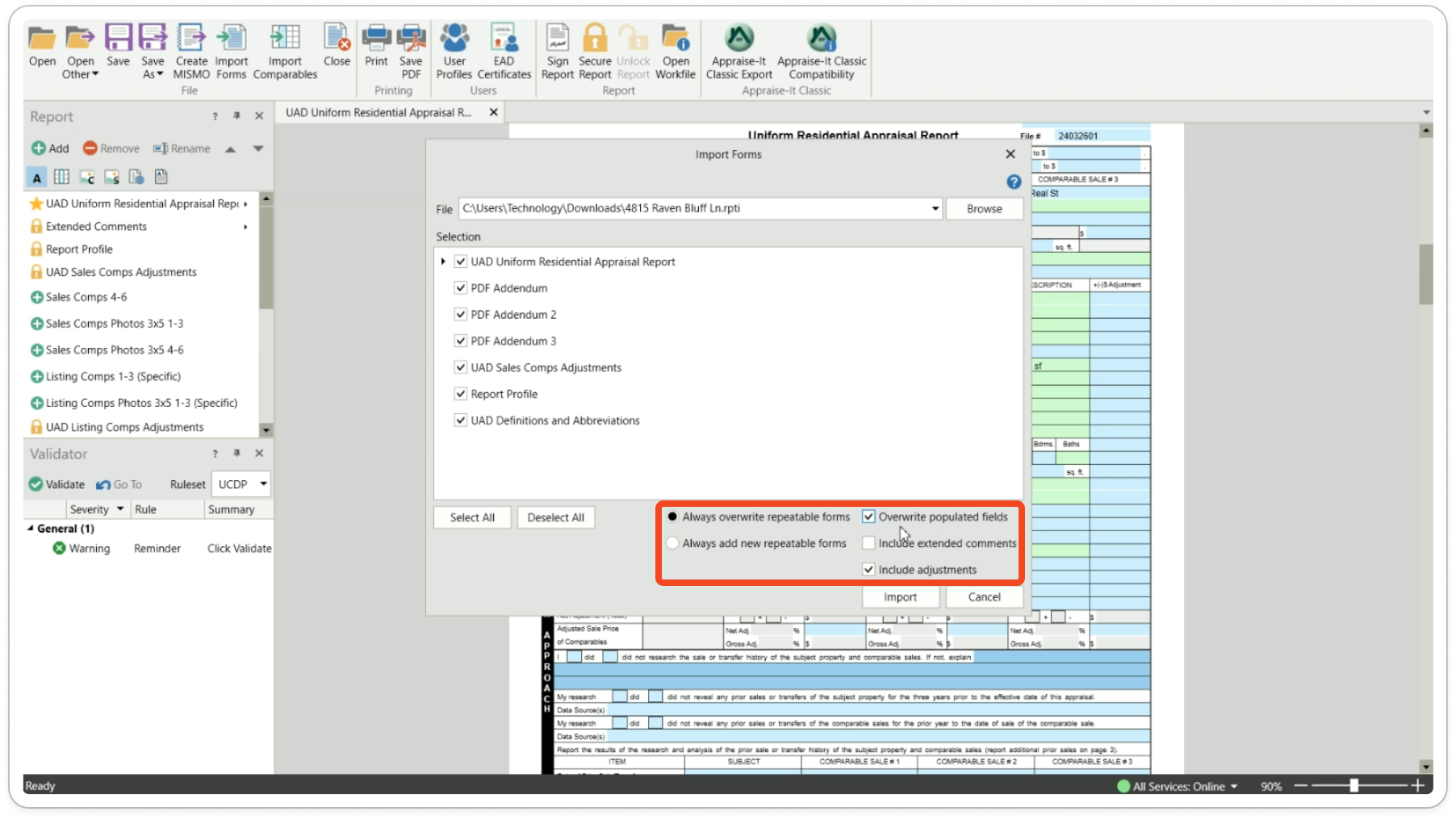Viewport: 1456px width, 820px height.
Task: Toggle UAD Definitions and Abbreviations checkbox
Action: (461, 420)
